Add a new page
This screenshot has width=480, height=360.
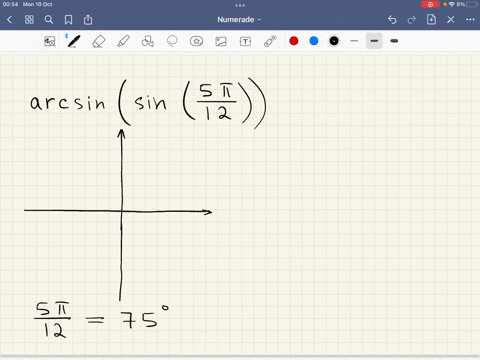(431, 19)
